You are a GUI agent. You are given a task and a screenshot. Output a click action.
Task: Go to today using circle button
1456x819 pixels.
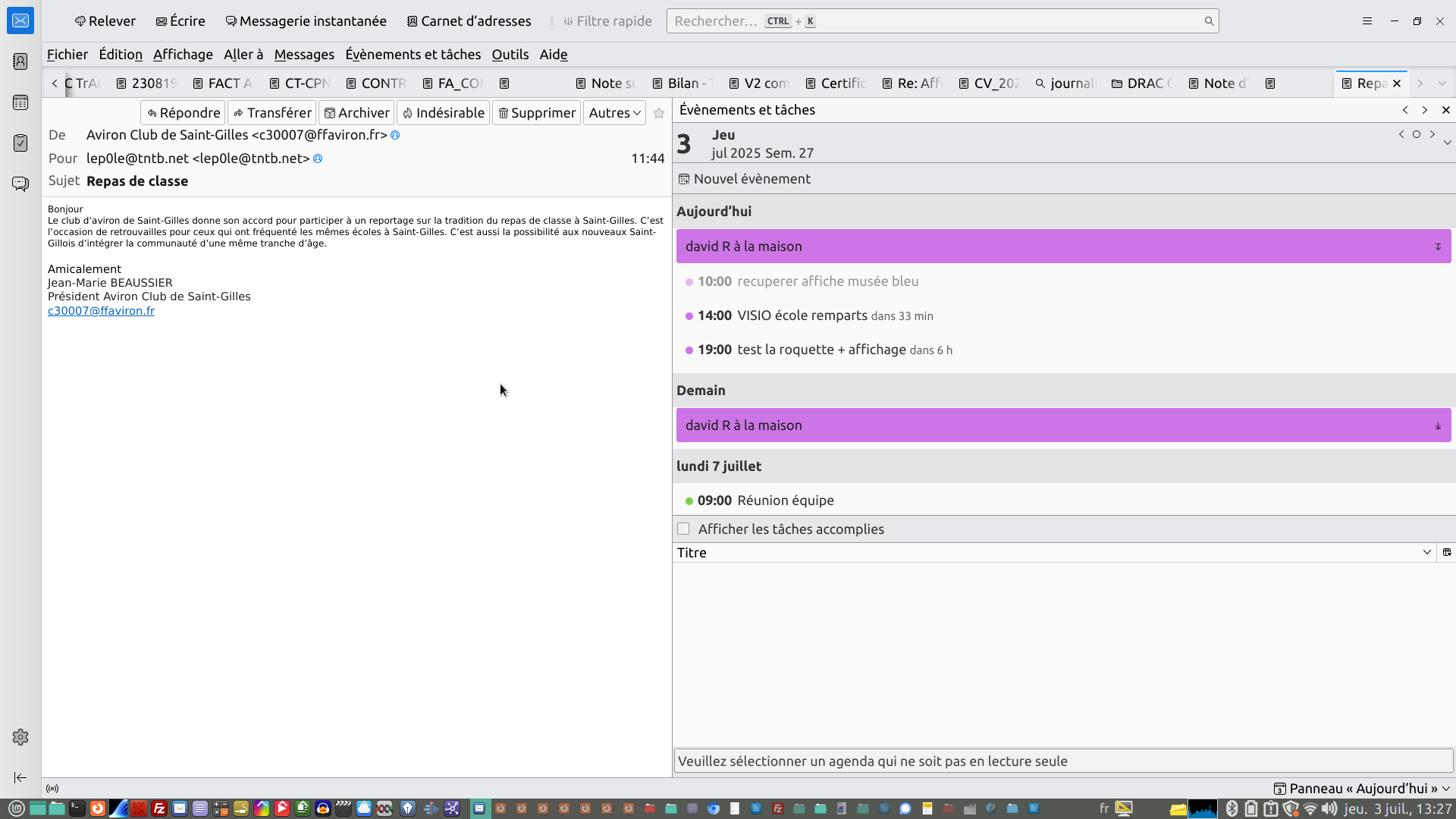click(1417, 135)
